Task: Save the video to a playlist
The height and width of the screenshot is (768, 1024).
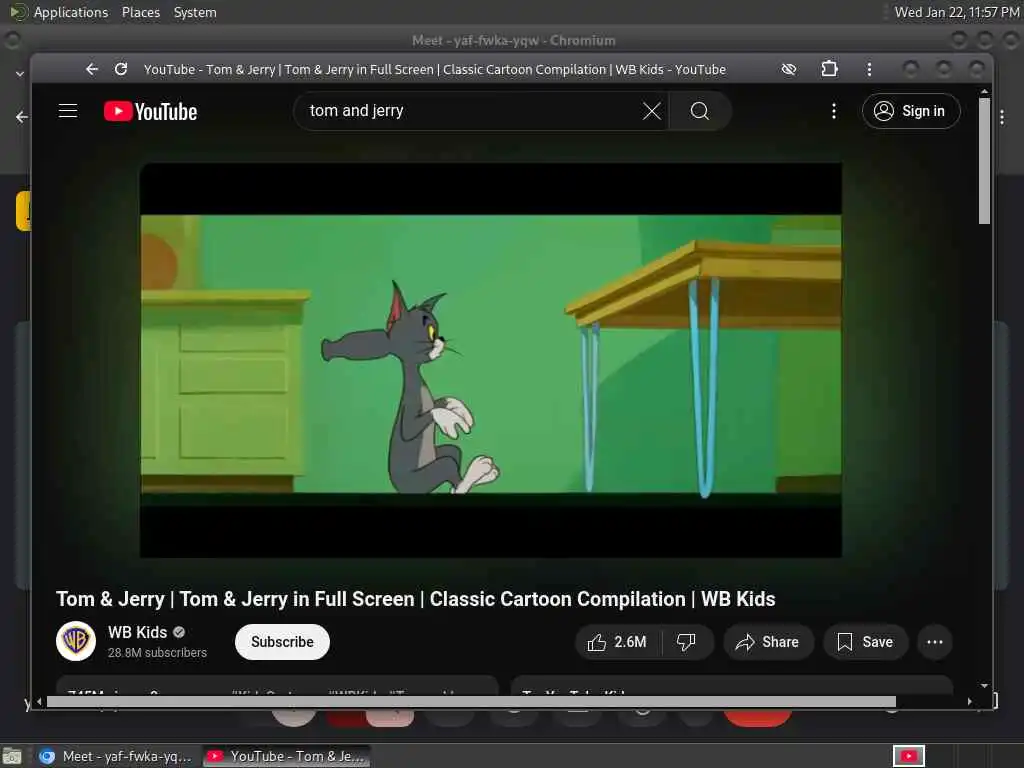Action: tap(865, 642)
